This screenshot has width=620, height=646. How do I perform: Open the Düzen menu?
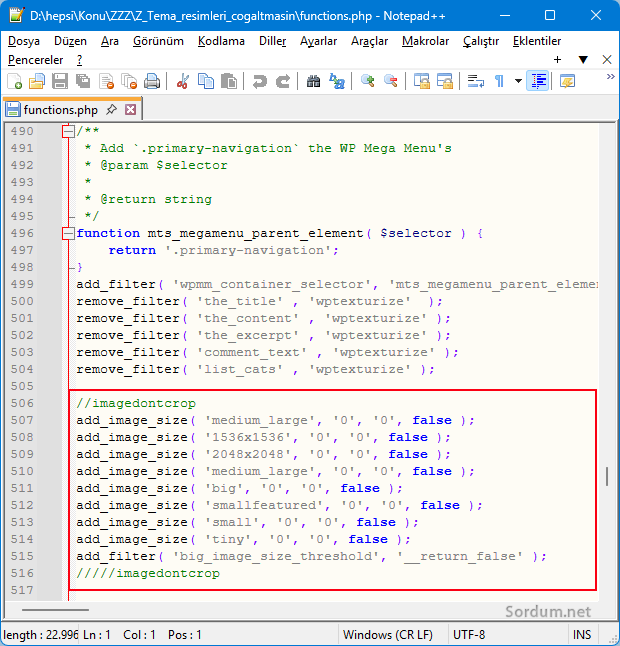(70, 41)
